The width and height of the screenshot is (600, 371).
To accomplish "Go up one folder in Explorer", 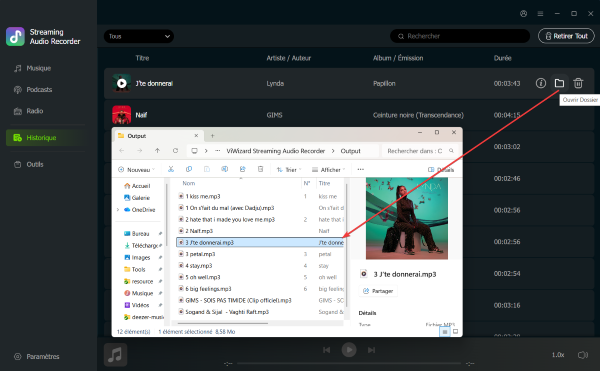I will click(x=157, y=151).
